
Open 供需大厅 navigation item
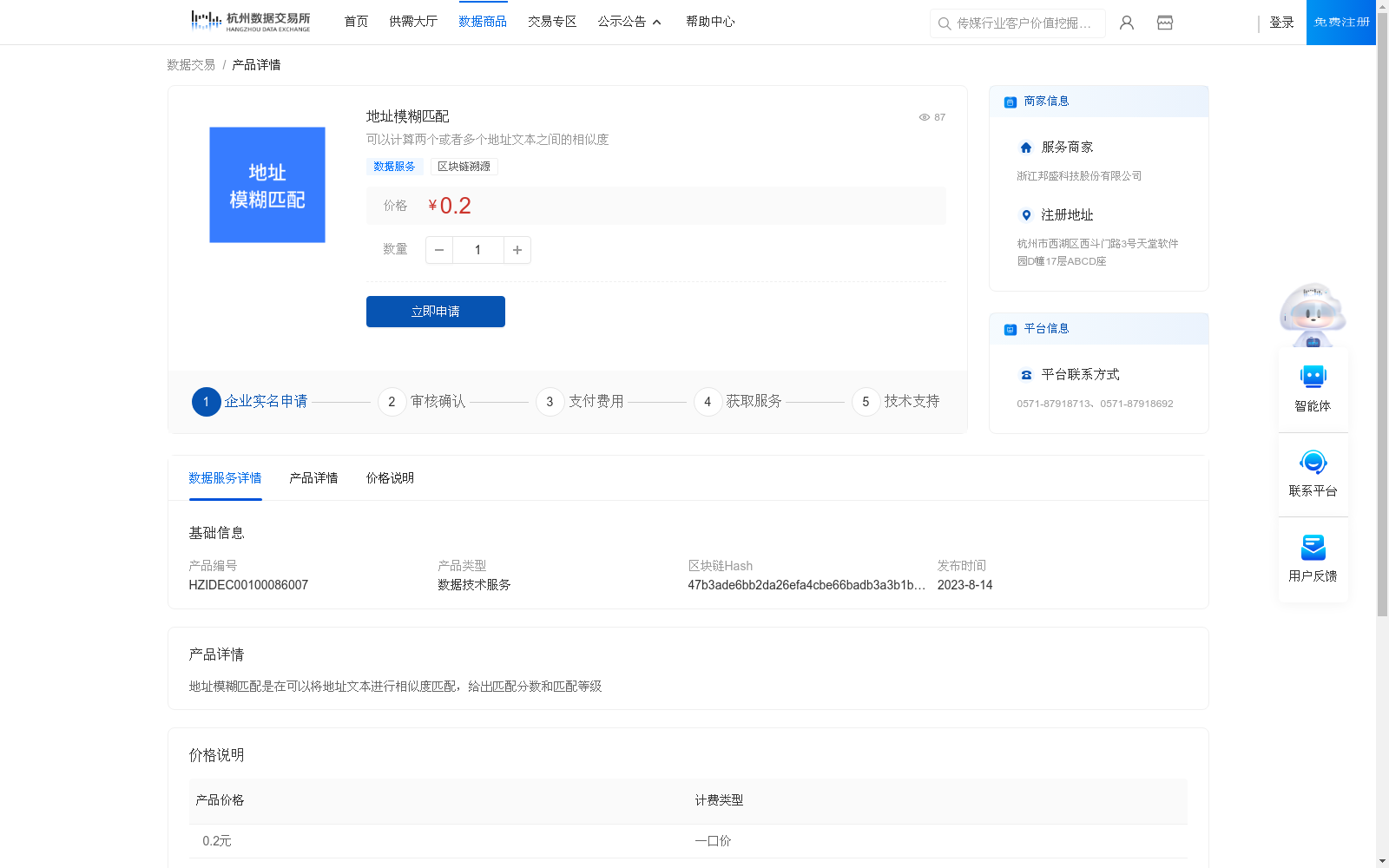(413, 22)
